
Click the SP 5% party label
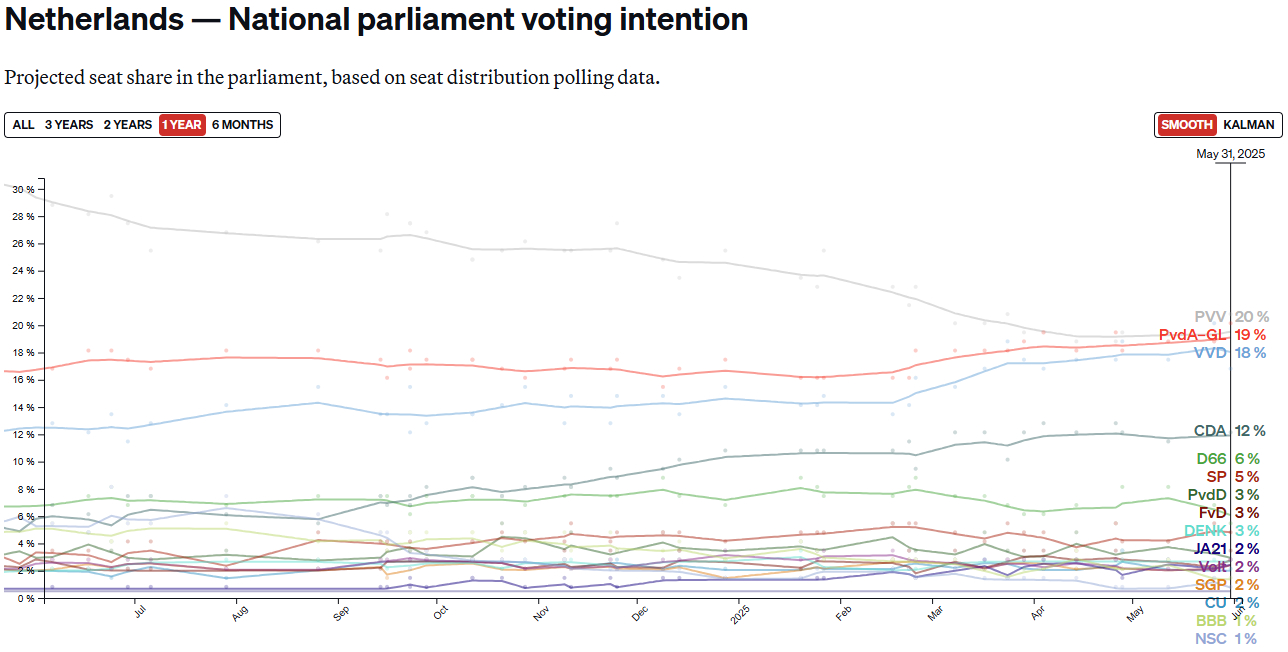click(1216, 477)
